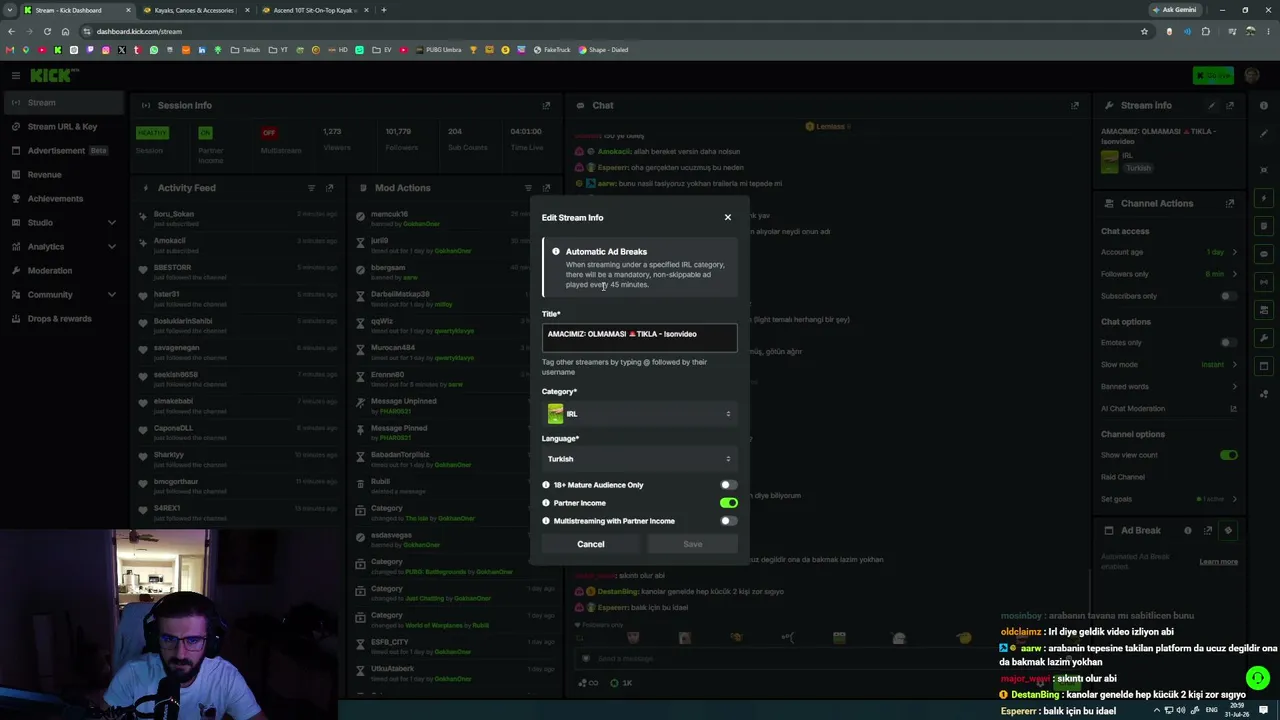
Task: Click the Cancel button in the dialog
Action: click(590, 544)
